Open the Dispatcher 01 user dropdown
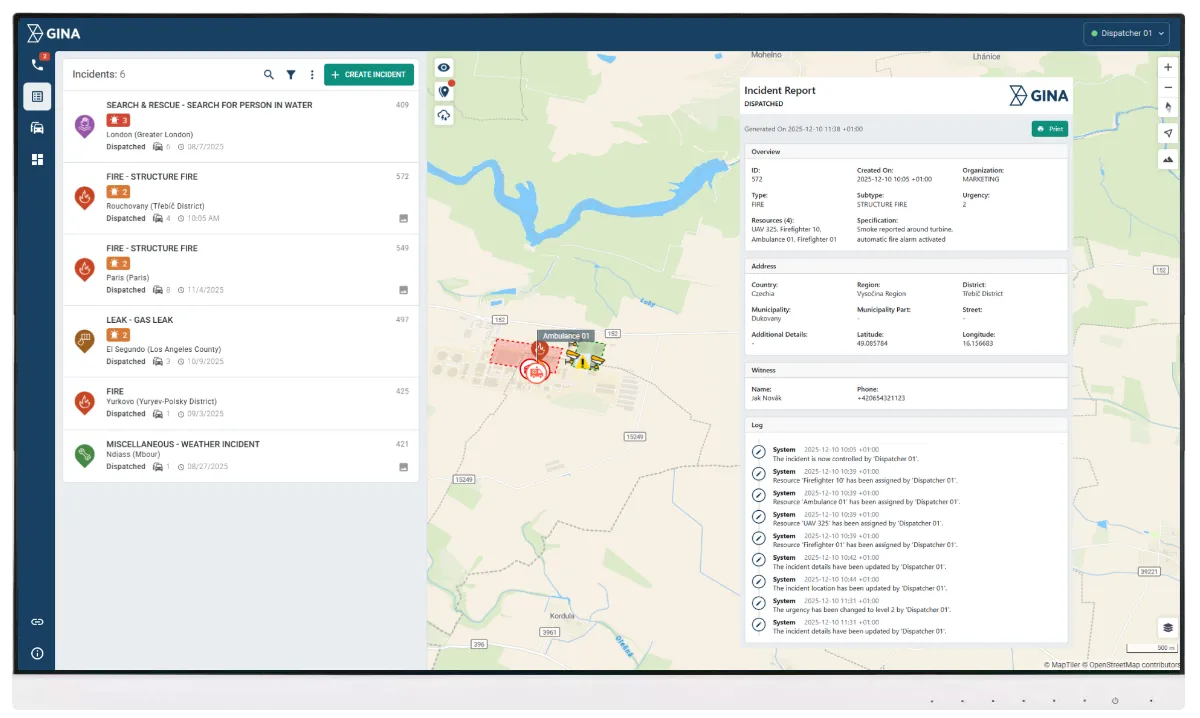Screen dimensions: 1200x718 [x=1126, y=34]
